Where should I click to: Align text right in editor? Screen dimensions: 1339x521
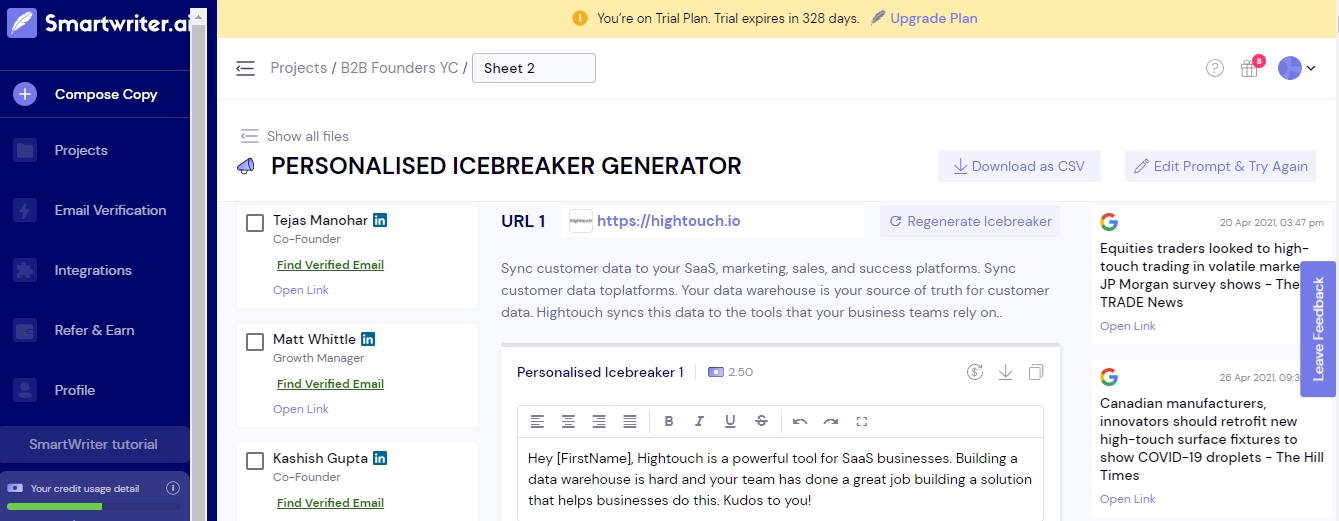[599, 421]
